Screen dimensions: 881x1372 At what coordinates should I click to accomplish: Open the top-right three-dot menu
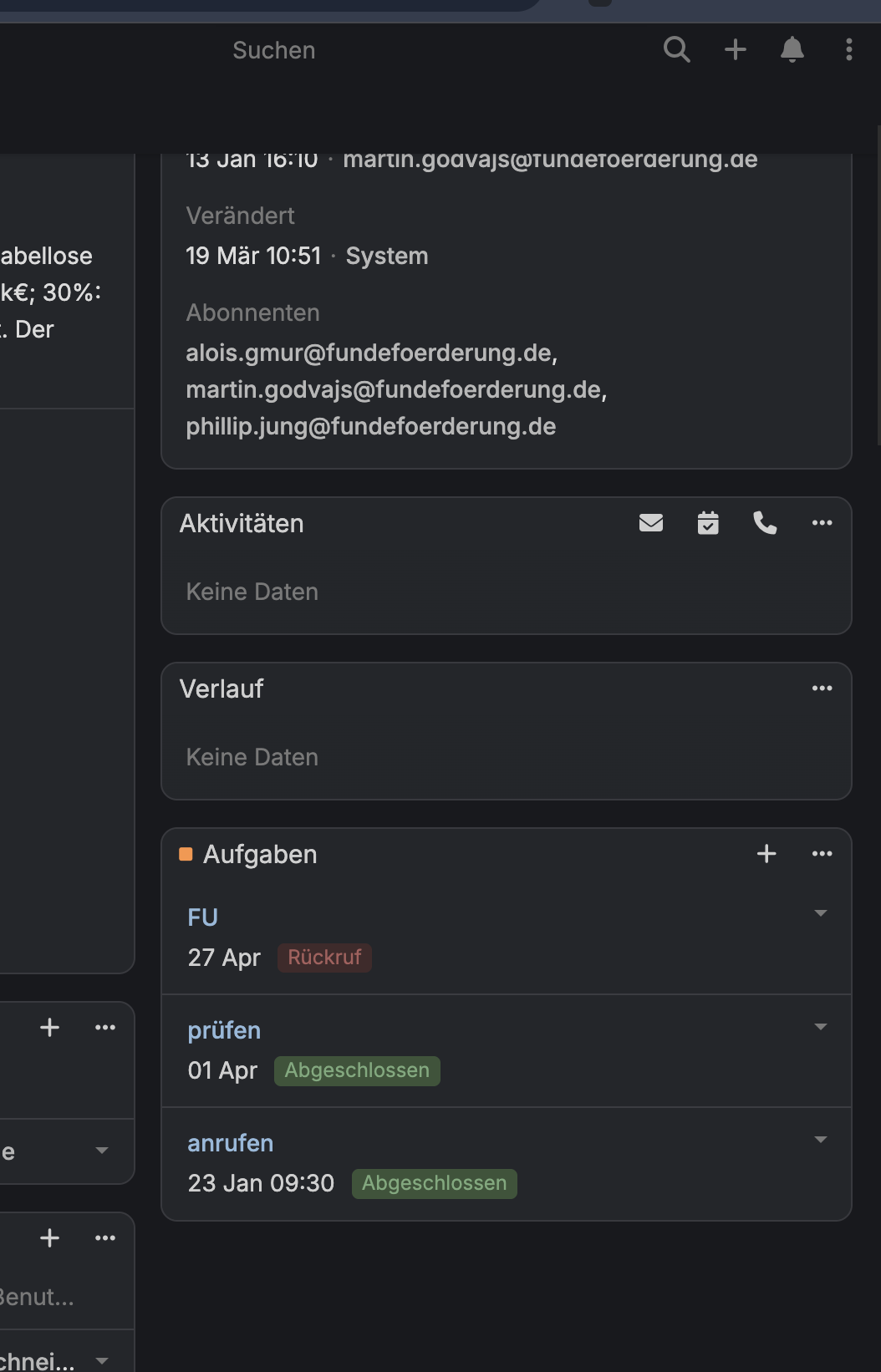(x=849, y=50)
